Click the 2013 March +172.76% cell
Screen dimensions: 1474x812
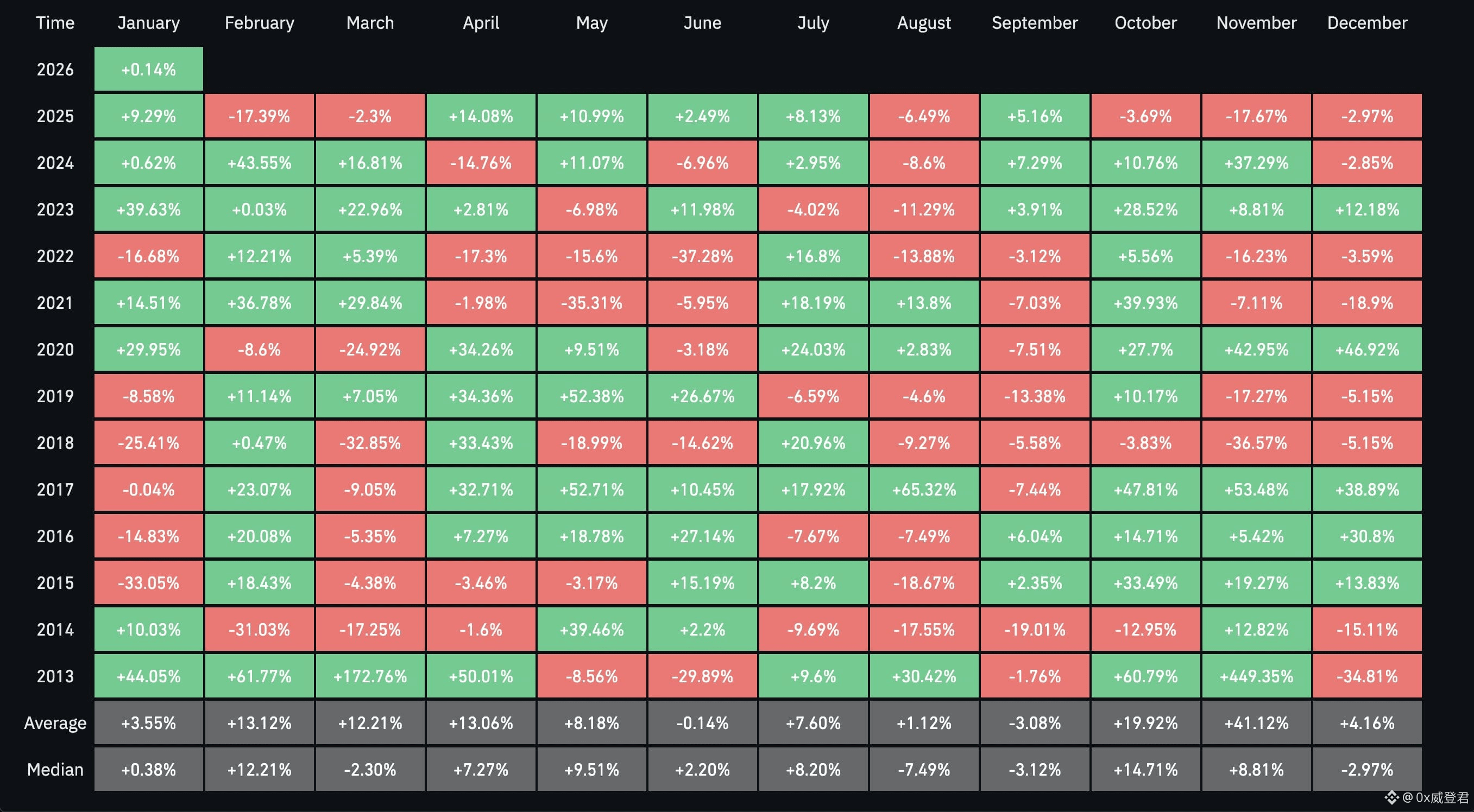tap(370, 676)
